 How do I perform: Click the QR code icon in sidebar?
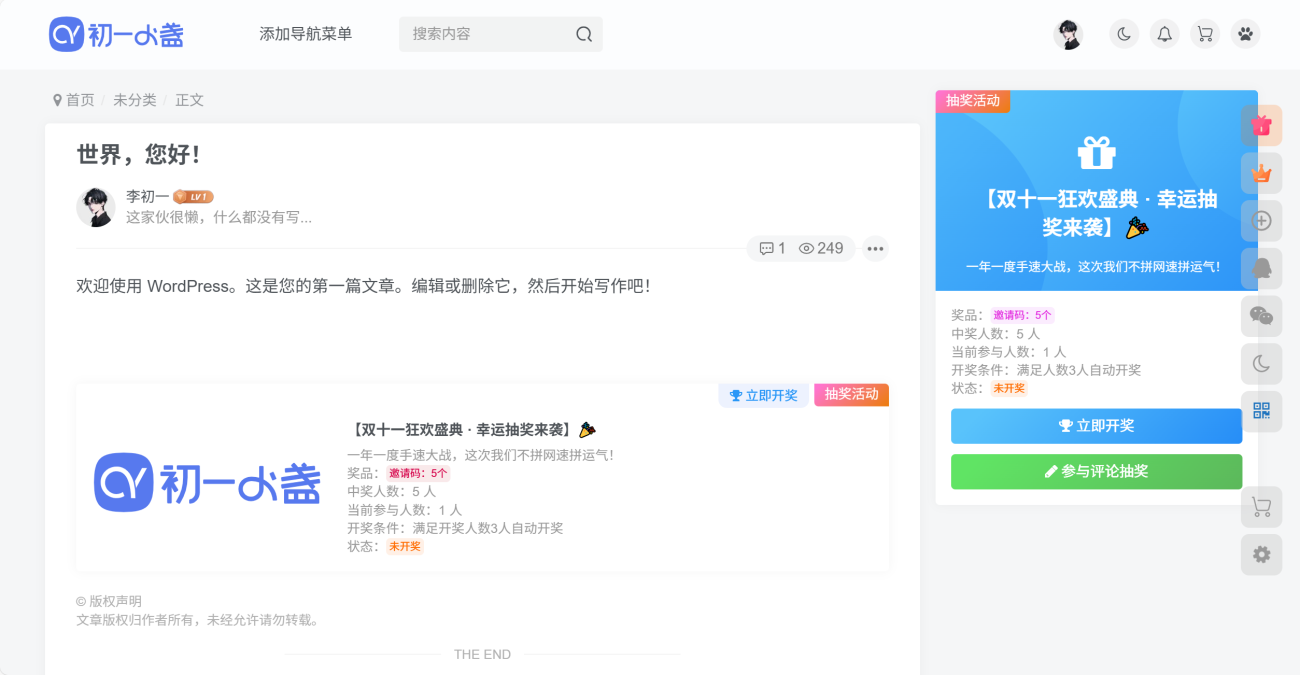(x=1261, y=412)
